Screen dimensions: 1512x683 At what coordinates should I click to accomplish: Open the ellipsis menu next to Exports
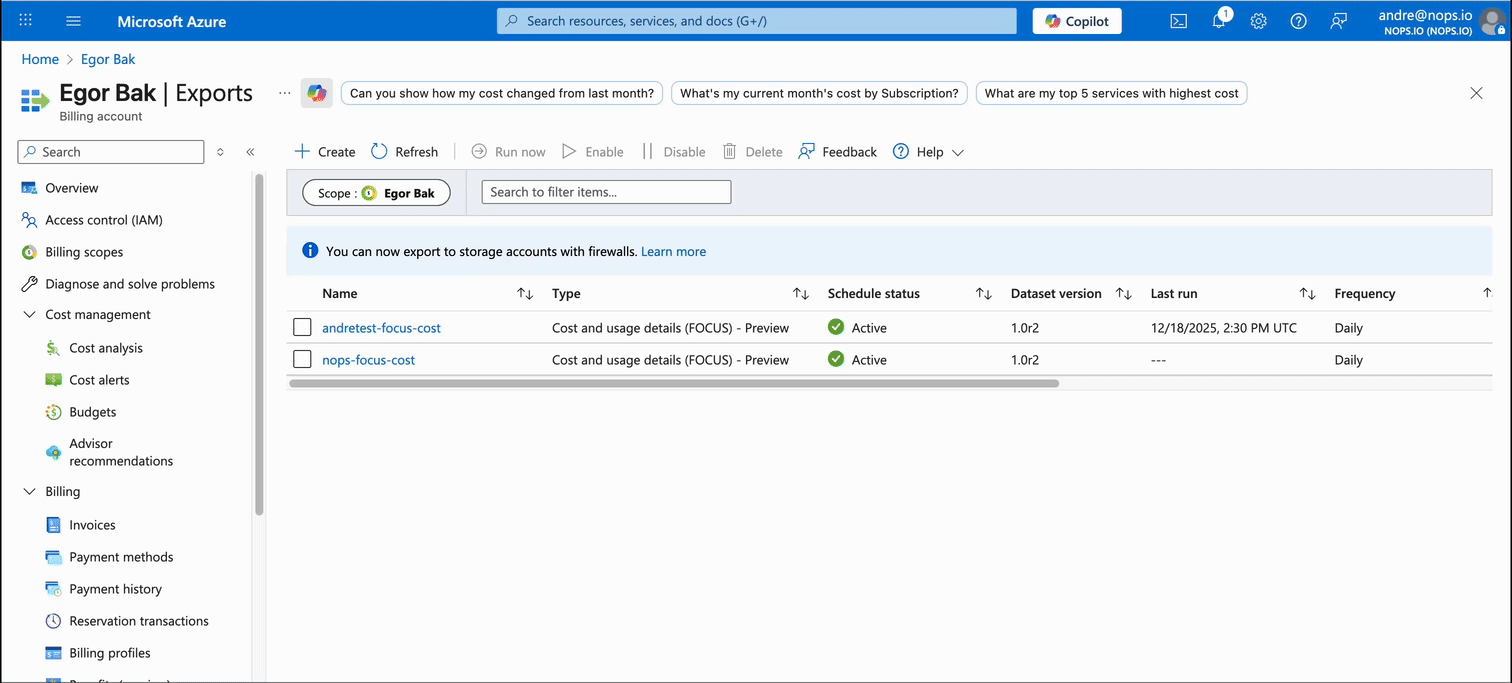284,92
